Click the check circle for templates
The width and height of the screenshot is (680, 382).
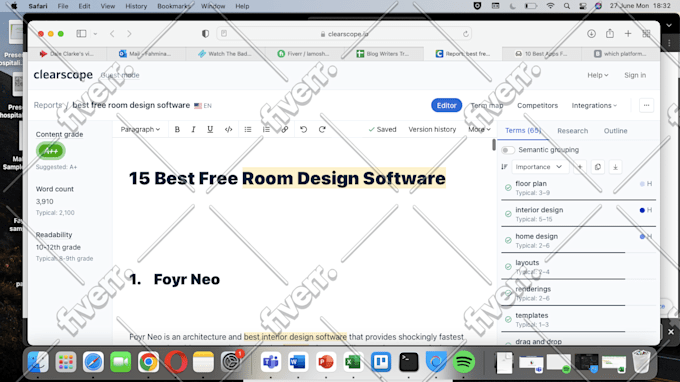tap(508, 320)
